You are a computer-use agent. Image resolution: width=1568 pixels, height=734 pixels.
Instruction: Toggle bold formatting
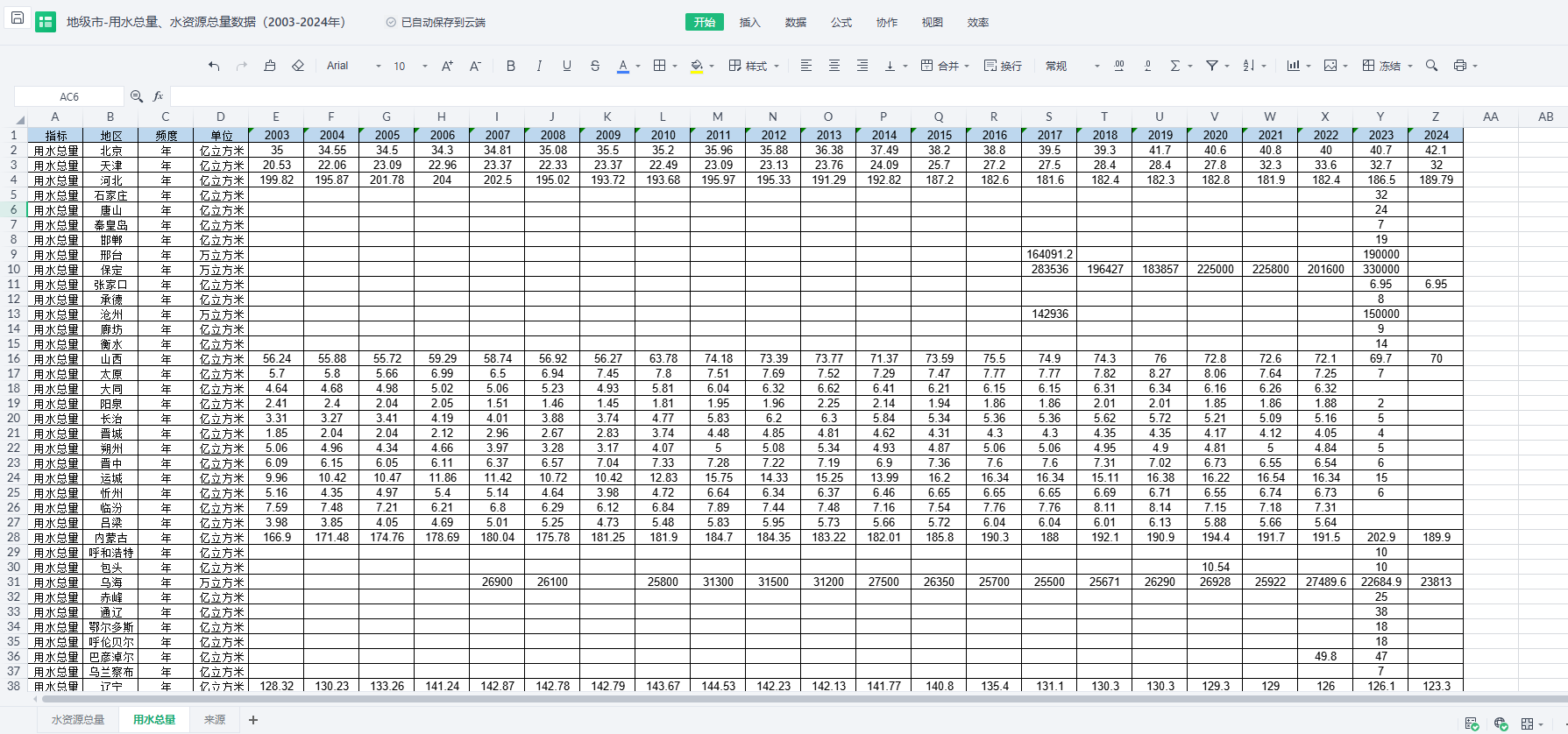pos(511,66)
